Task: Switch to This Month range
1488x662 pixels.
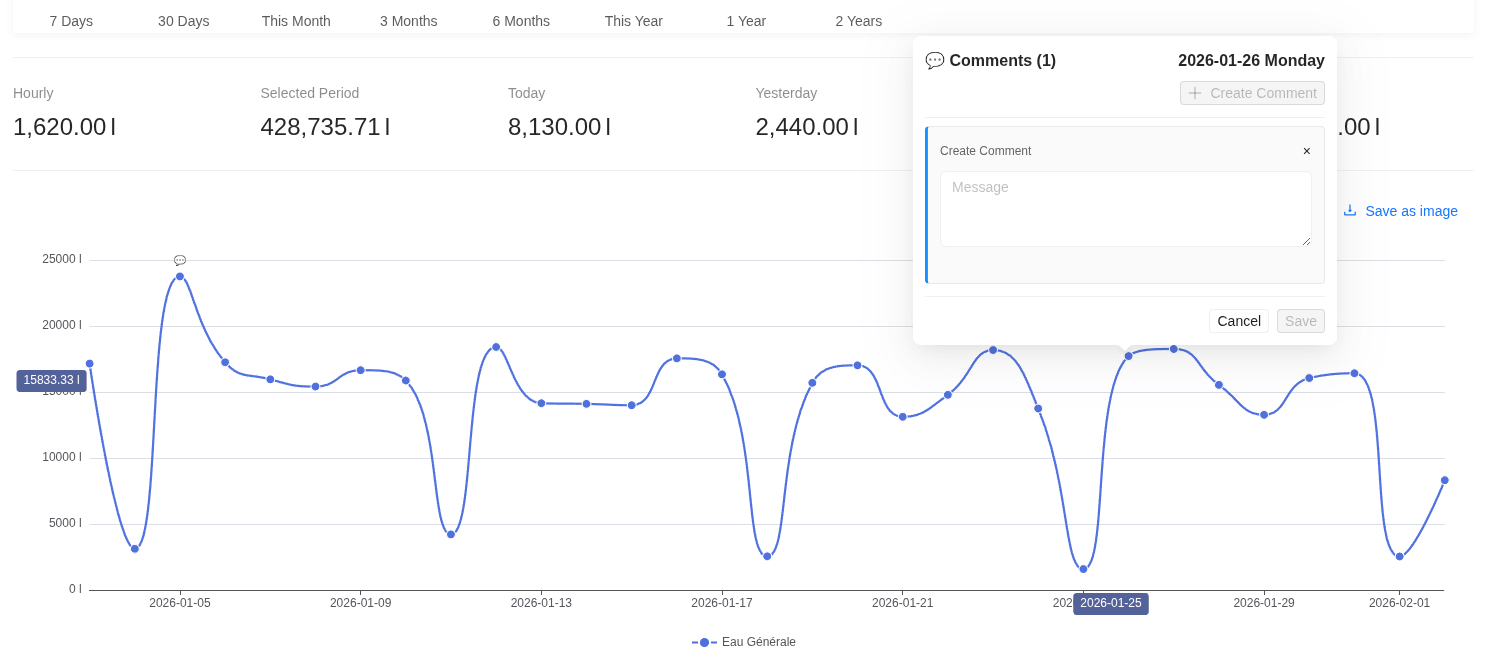Action: (x=296, y=21)
